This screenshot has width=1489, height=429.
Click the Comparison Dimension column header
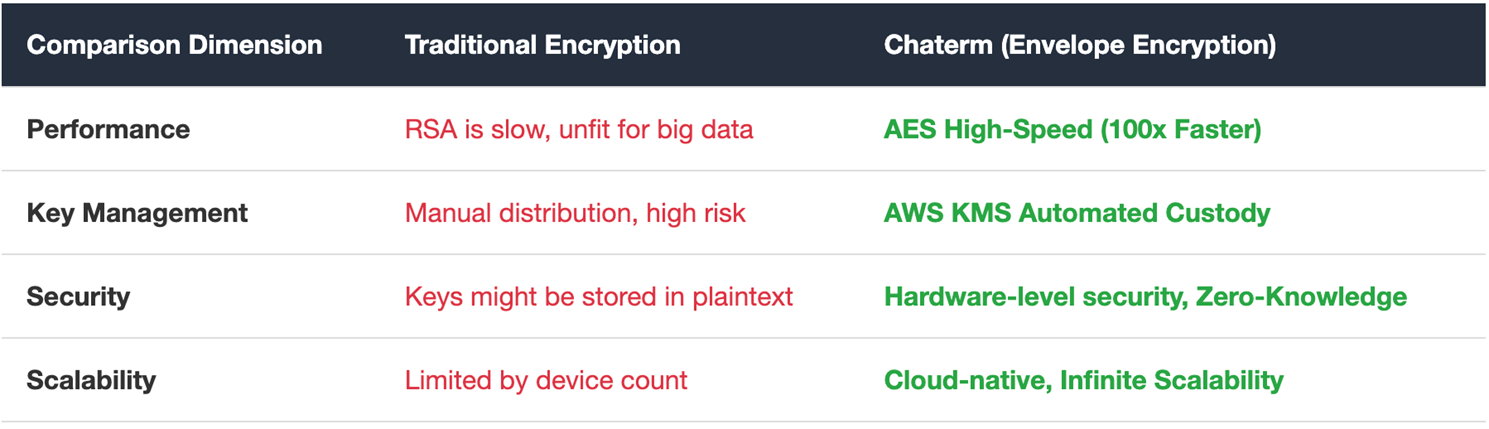click(174, 46)
